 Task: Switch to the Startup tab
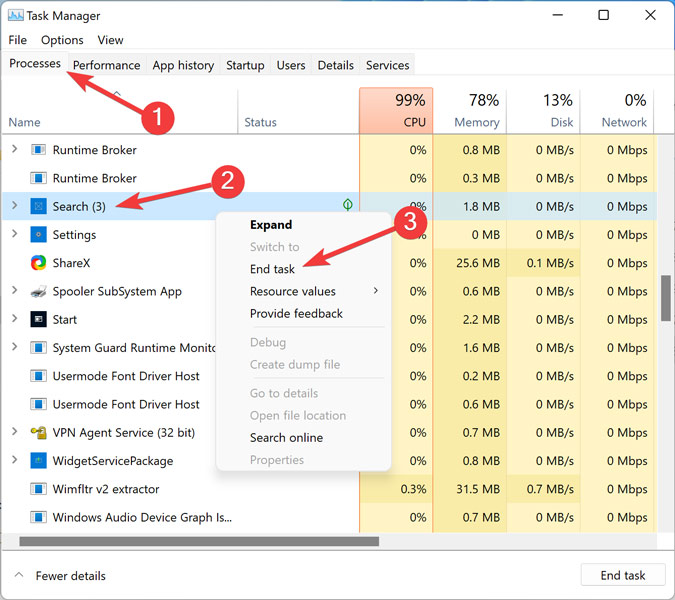[x=245, y=65]
